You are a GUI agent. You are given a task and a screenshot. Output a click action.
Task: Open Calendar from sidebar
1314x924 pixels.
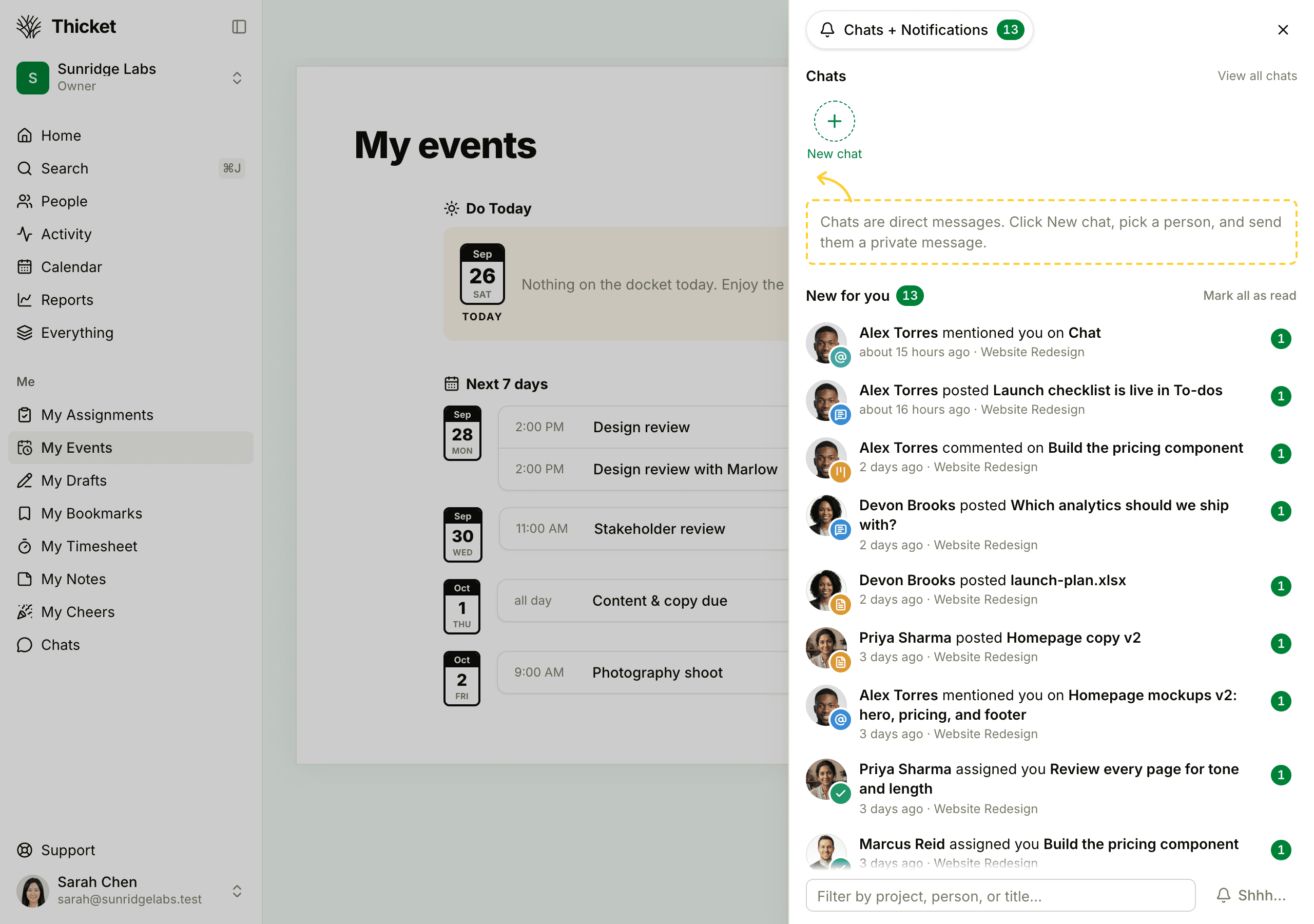[130, 267]
